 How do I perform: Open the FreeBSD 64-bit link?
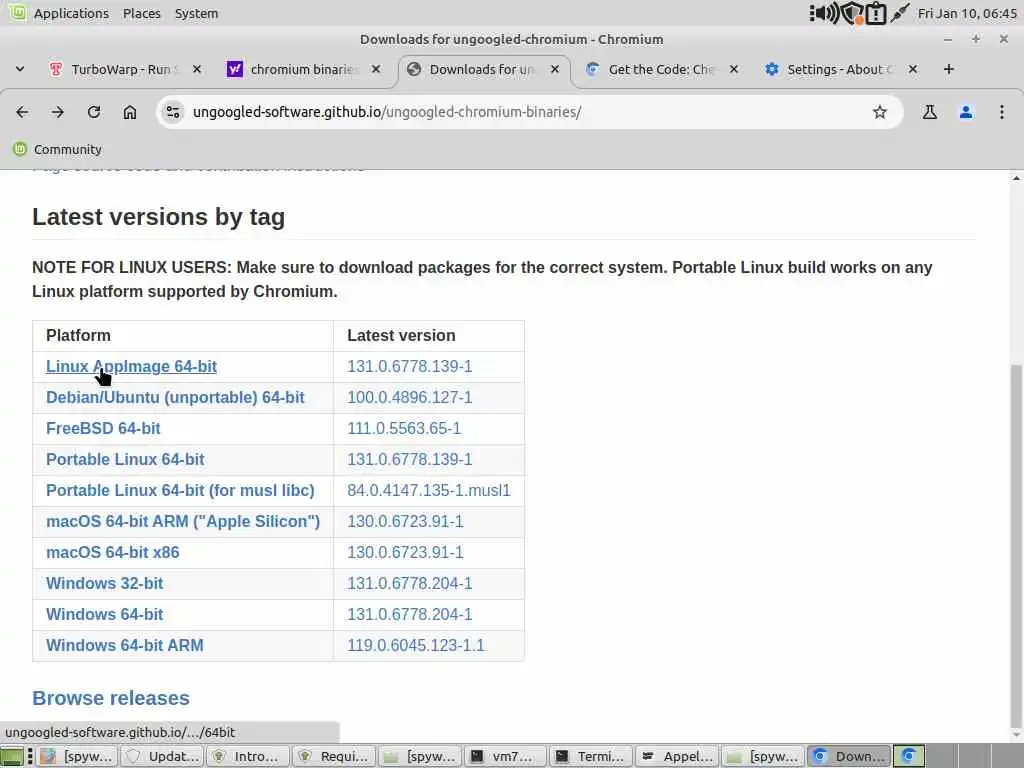[x=103, y=428]
